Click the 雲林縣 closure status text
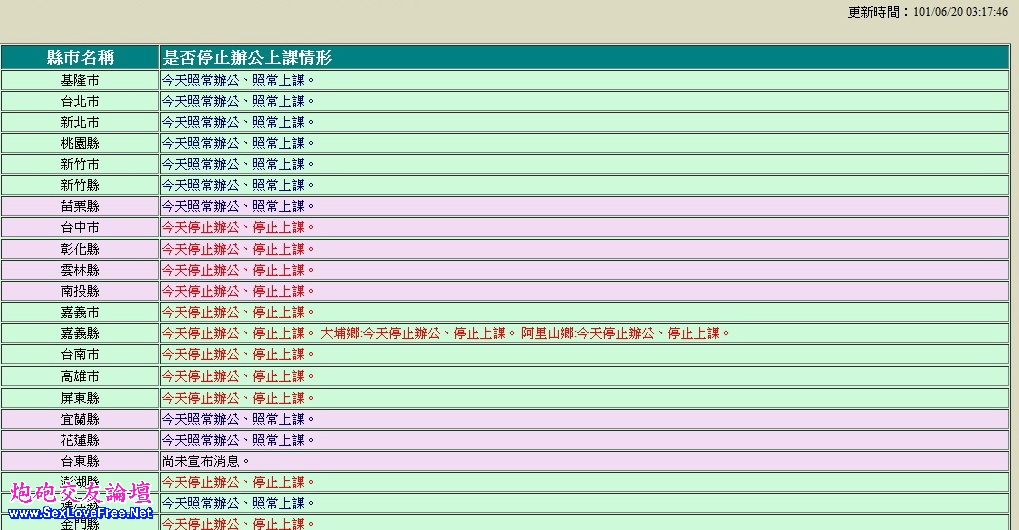Viewport: 1019px width, 530px height. click(x=238, y=270)
